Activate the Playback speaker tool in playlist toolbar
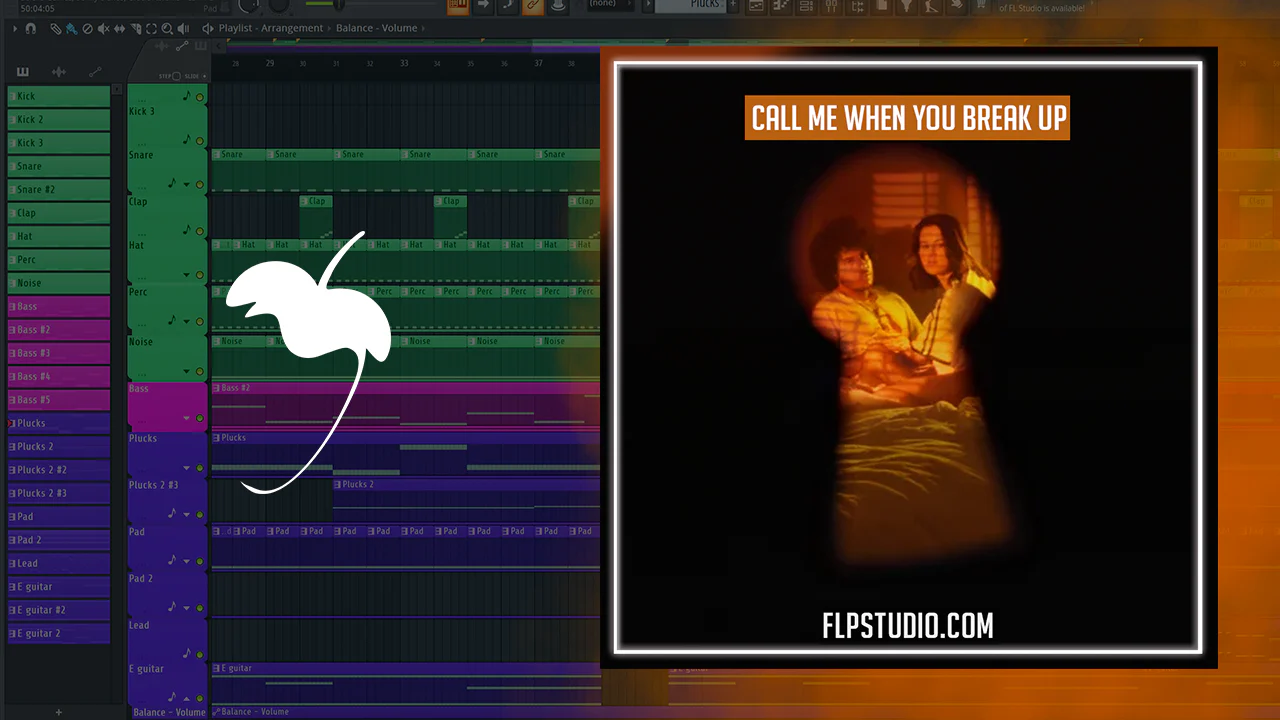 [183, 29]
